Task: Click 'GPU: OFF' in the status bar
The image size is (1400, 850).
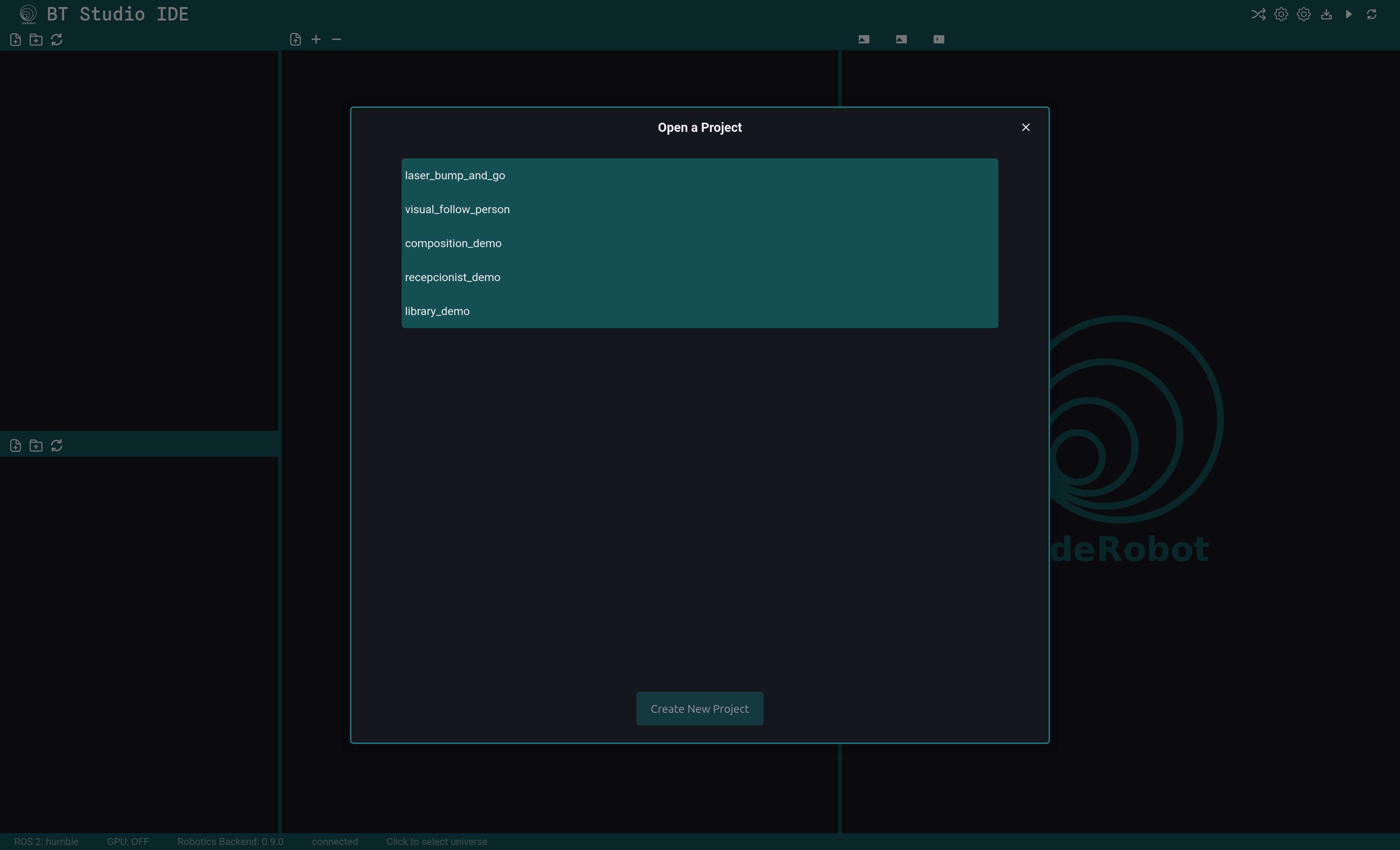Action: (128, 842)
